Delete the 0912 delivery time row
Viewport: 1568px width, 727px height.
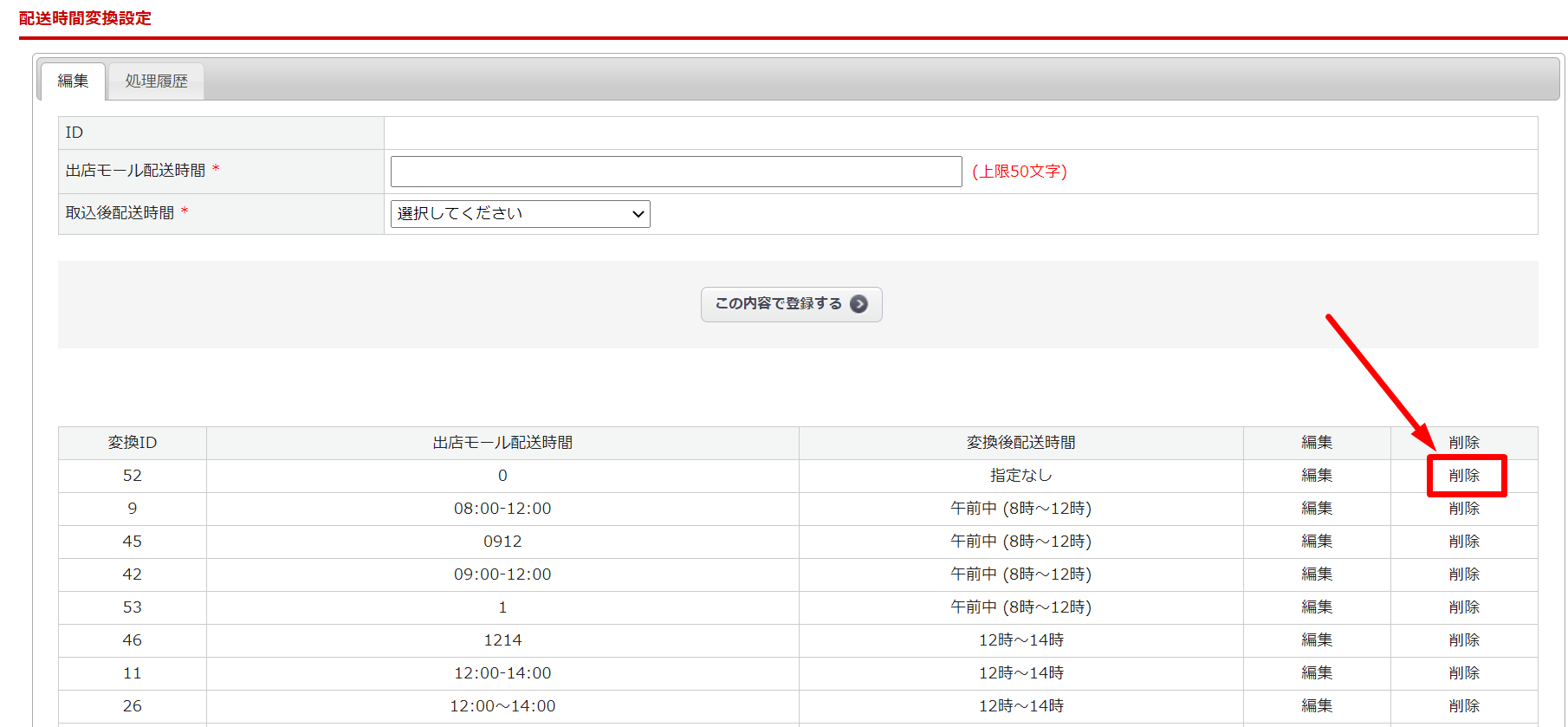1464,542
